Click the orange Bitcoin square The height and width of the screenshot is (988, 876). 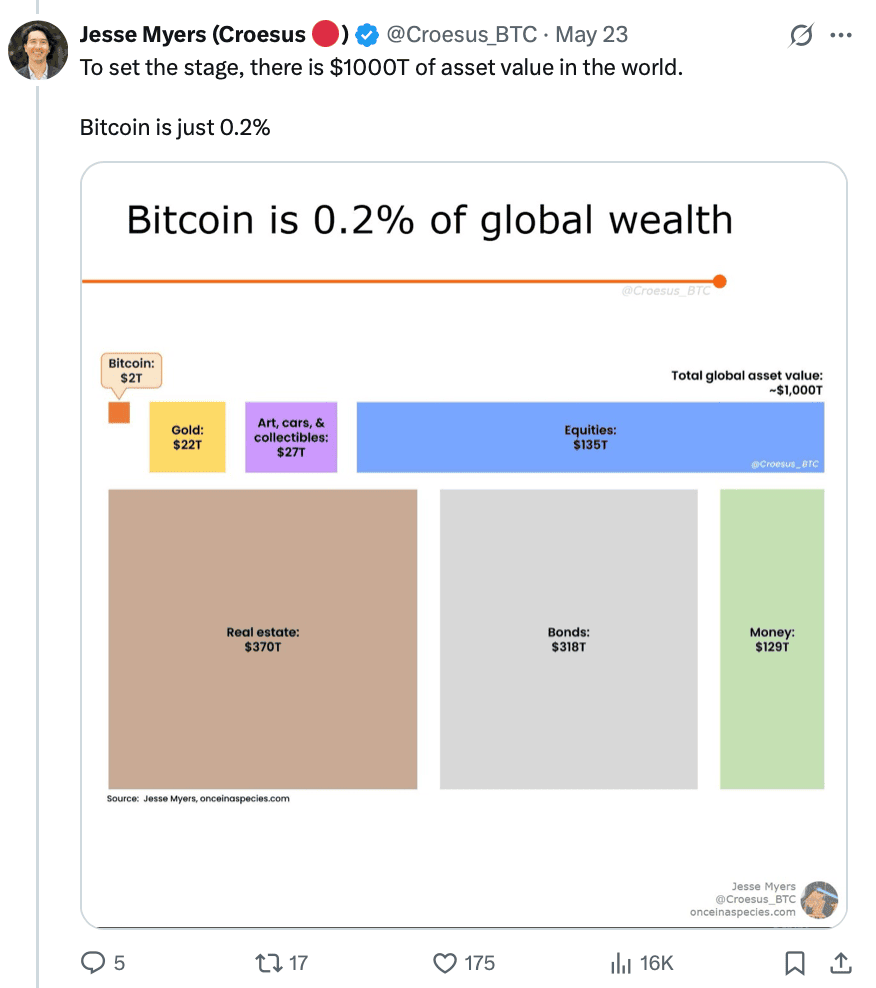(x=119, y=412)
